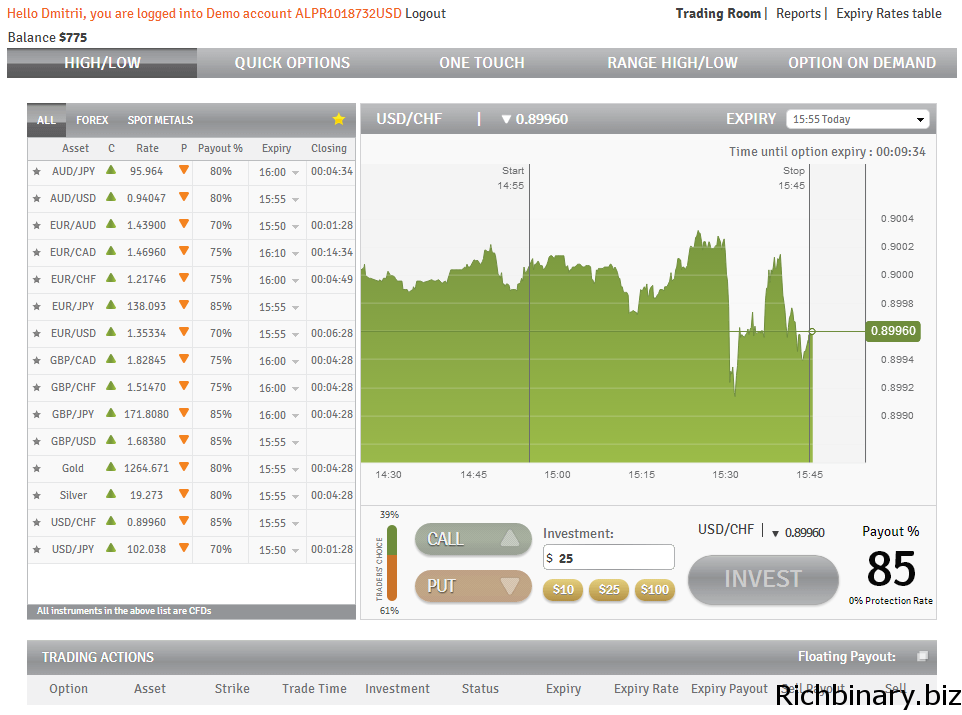Favorite AUD/JPY with its star
Image resolution: width=962 pixels, height=715 pixels.
point(37,172)
